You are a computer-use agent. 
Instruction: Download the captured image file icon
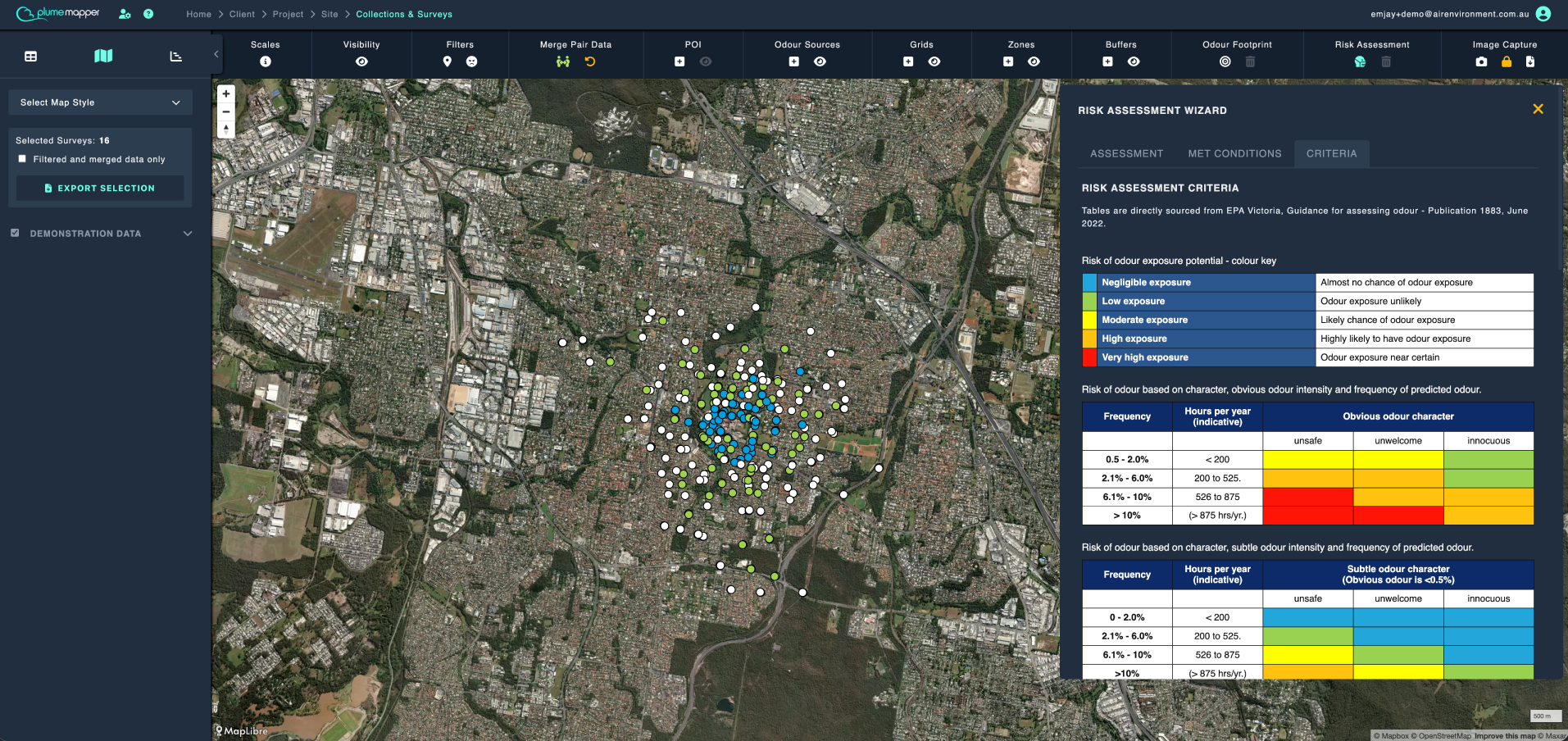[1530, 61]
